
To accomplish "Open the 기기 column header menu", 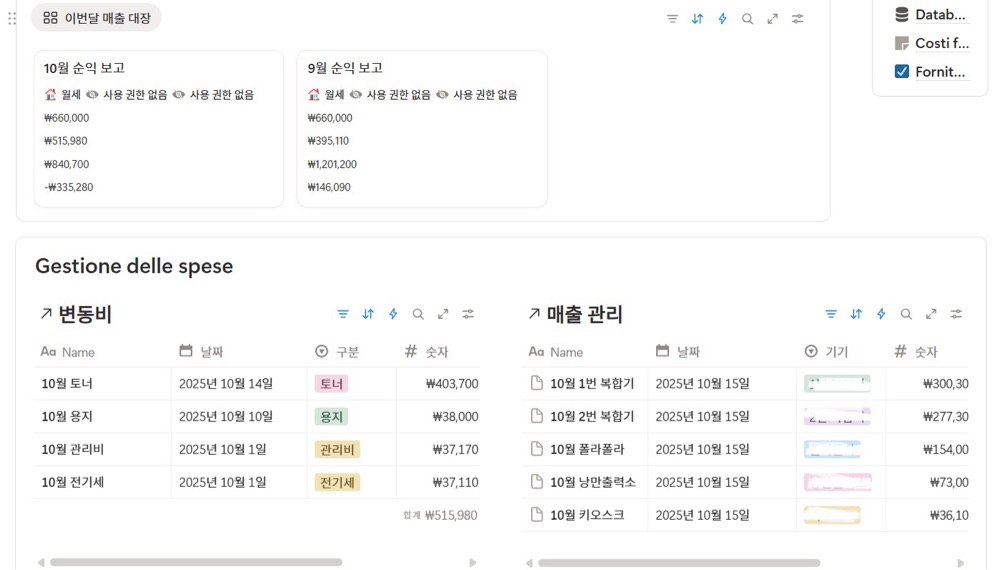I will tap(835, 352).
